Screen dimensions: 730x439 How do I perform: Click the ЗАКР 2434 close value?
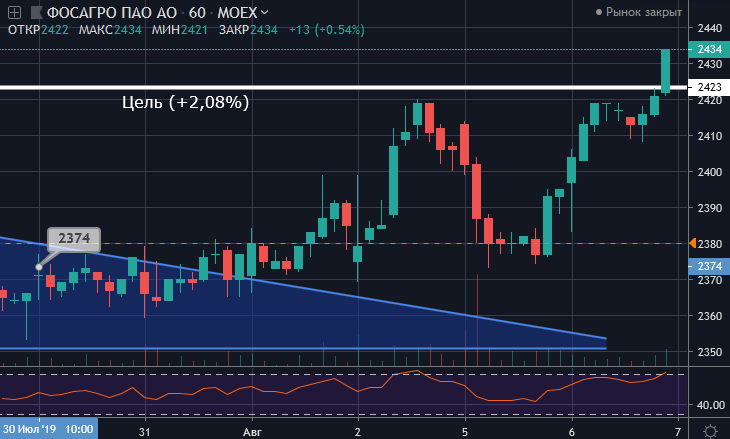tap(248, 30)
